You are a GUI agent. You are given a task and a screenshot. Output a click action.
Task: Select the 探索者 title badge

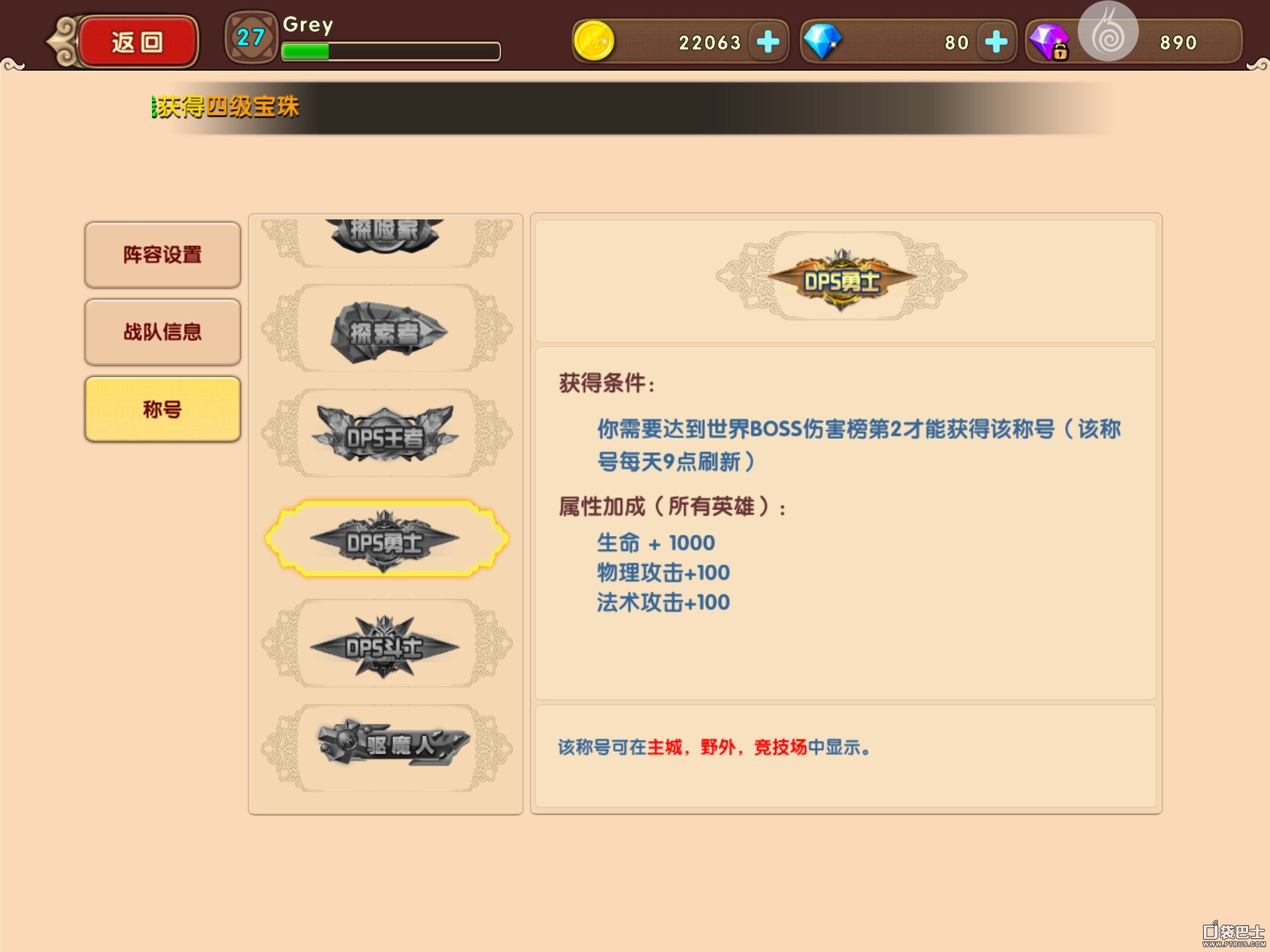click(387, 328)
